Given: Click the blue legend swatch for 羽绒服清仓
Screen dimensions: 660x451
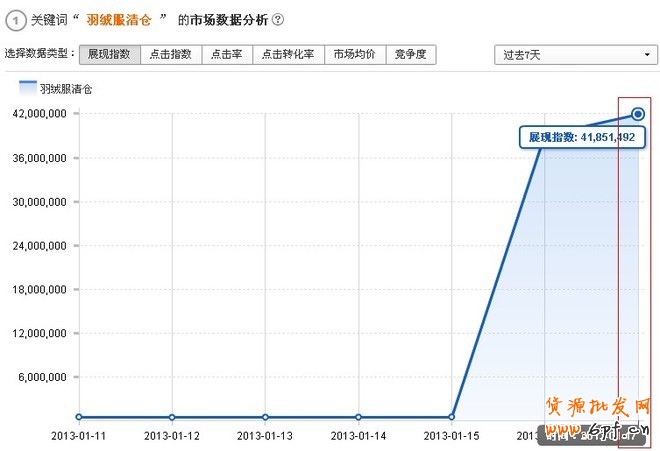Looking at the screenshot, I should [x=27, y=87].
